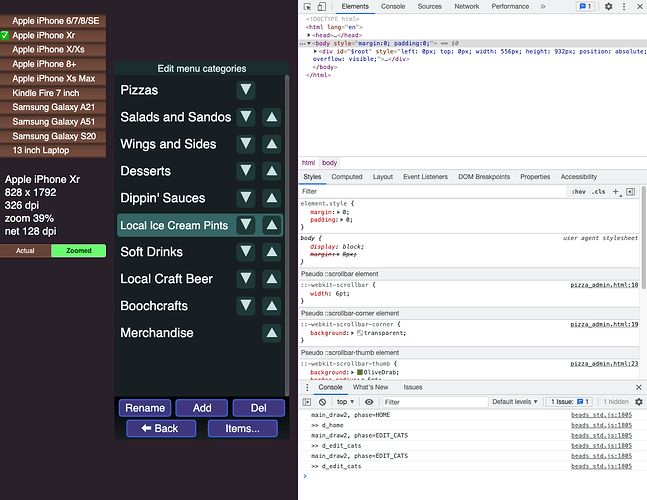
Task: Clear the console log
Action: tap(322, 402)
